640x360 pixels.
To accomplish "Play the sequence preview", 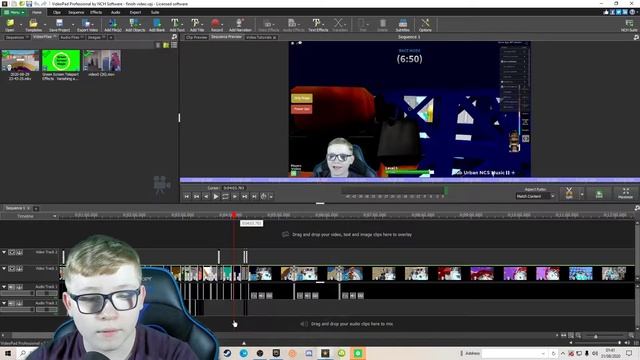I will point(216,196).
